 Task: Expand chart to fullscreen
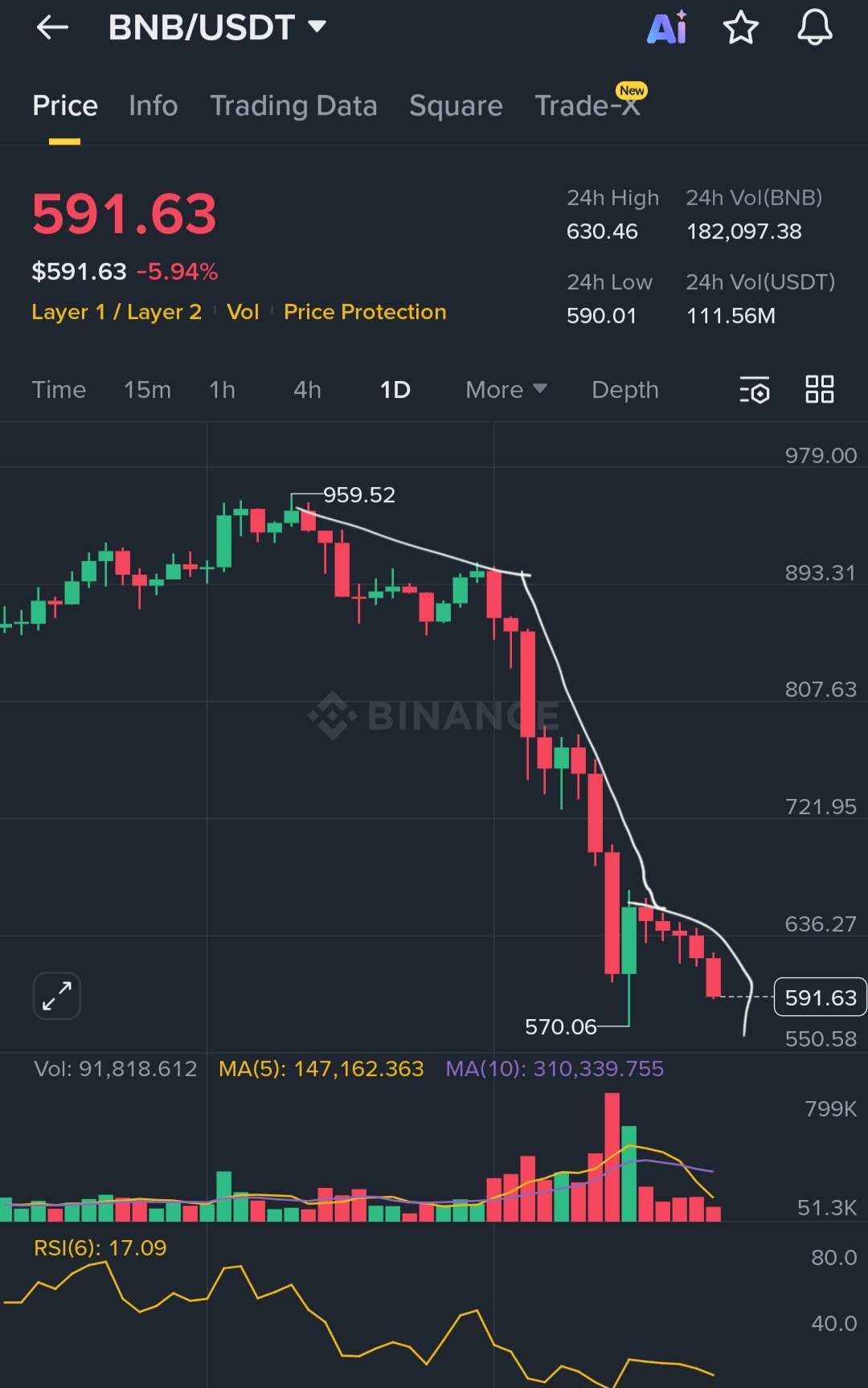57,996
